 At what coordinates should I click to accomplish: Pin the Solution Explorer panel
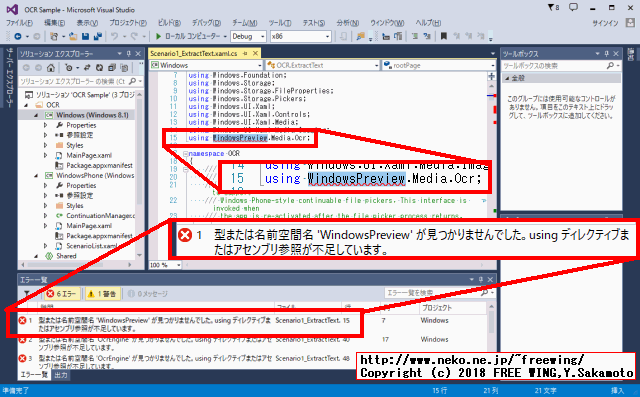click(x=129, y=54)
